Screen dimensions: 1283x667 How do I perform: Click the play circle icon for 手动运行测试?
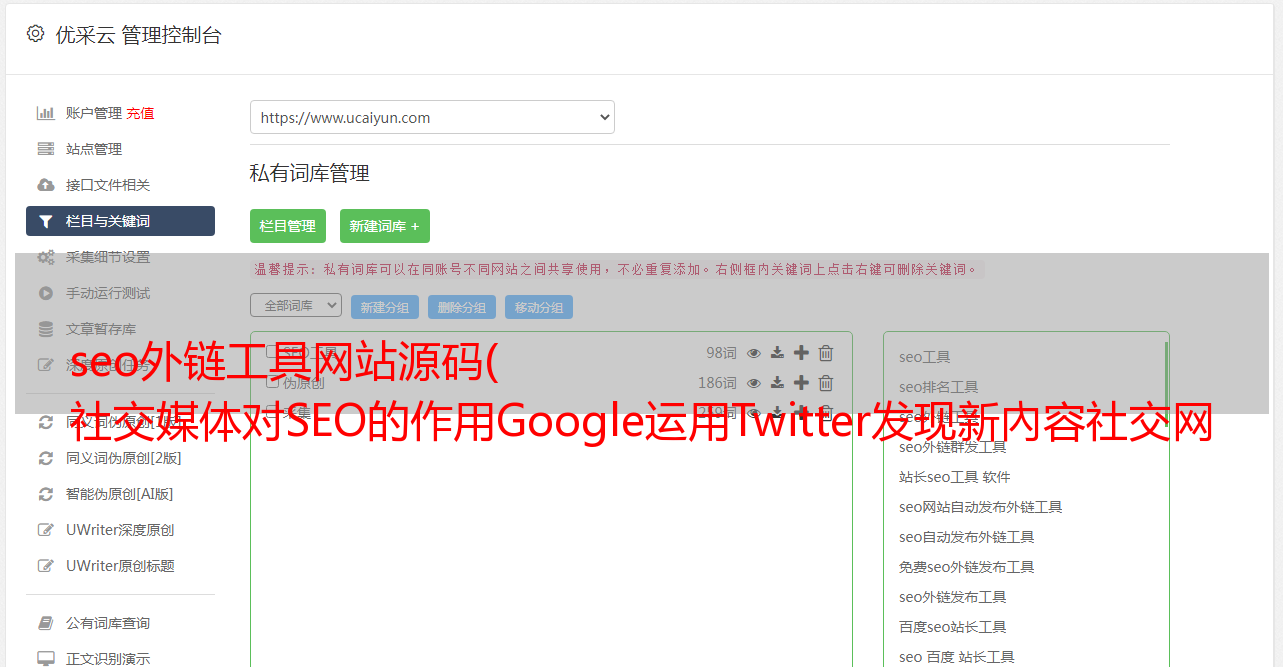(46, 293)
